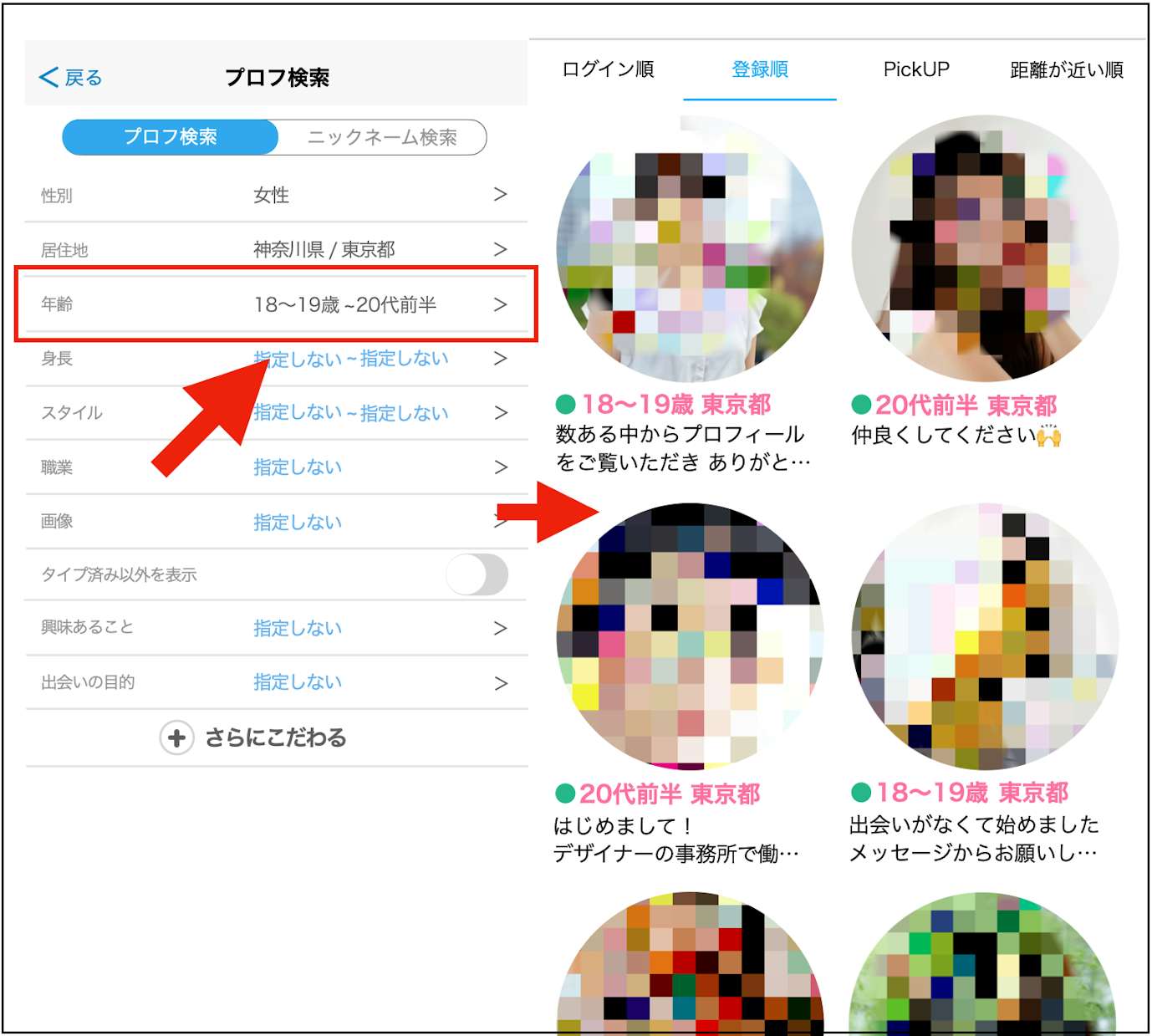Click green online dot above 出会いがなくて始めました
Image resolution: width=1152 pixels, height=1036 pixels.
click(861, 792)
